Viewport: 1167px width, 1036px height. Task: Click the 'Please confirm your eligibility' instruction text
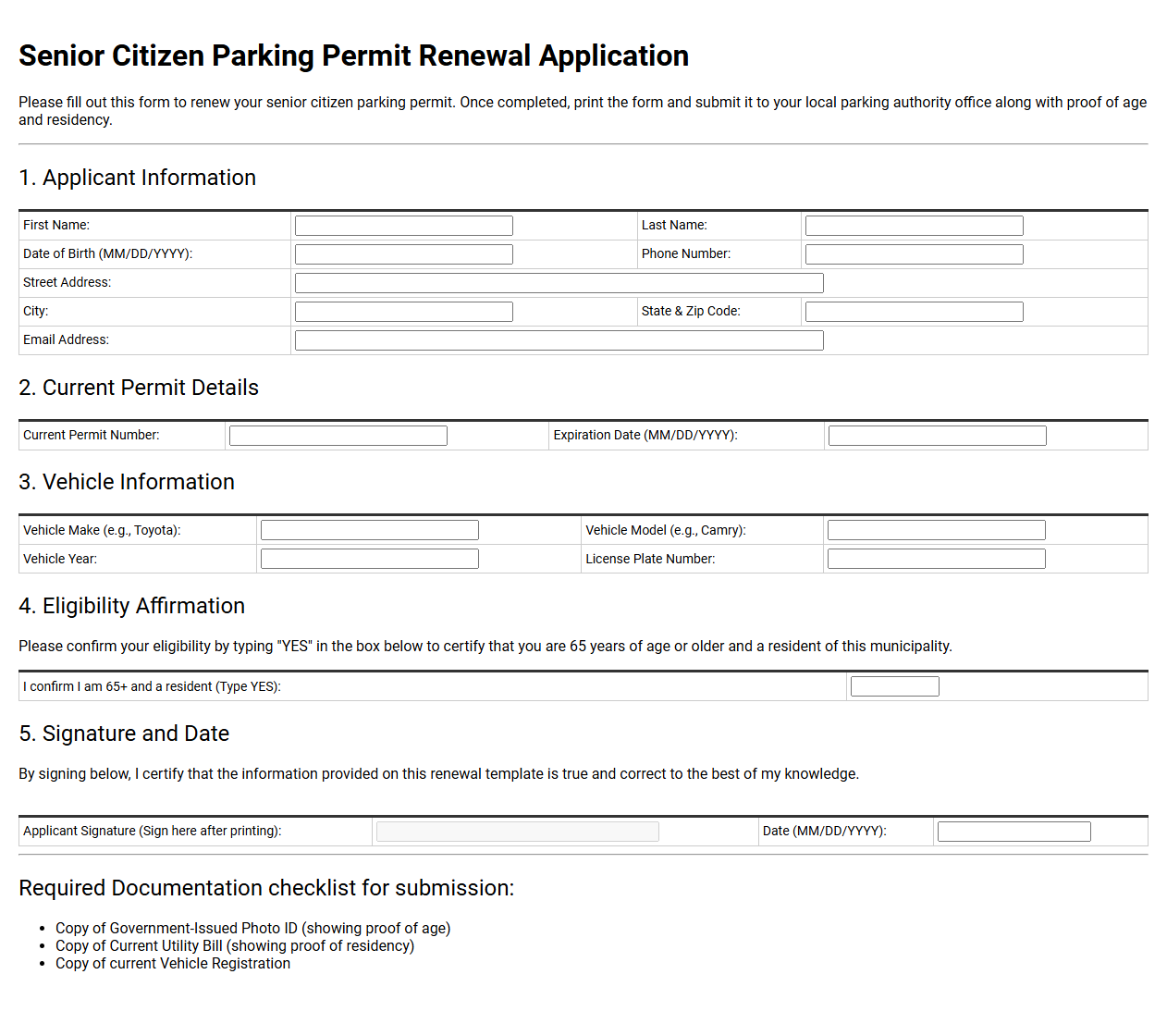(485, 646)
